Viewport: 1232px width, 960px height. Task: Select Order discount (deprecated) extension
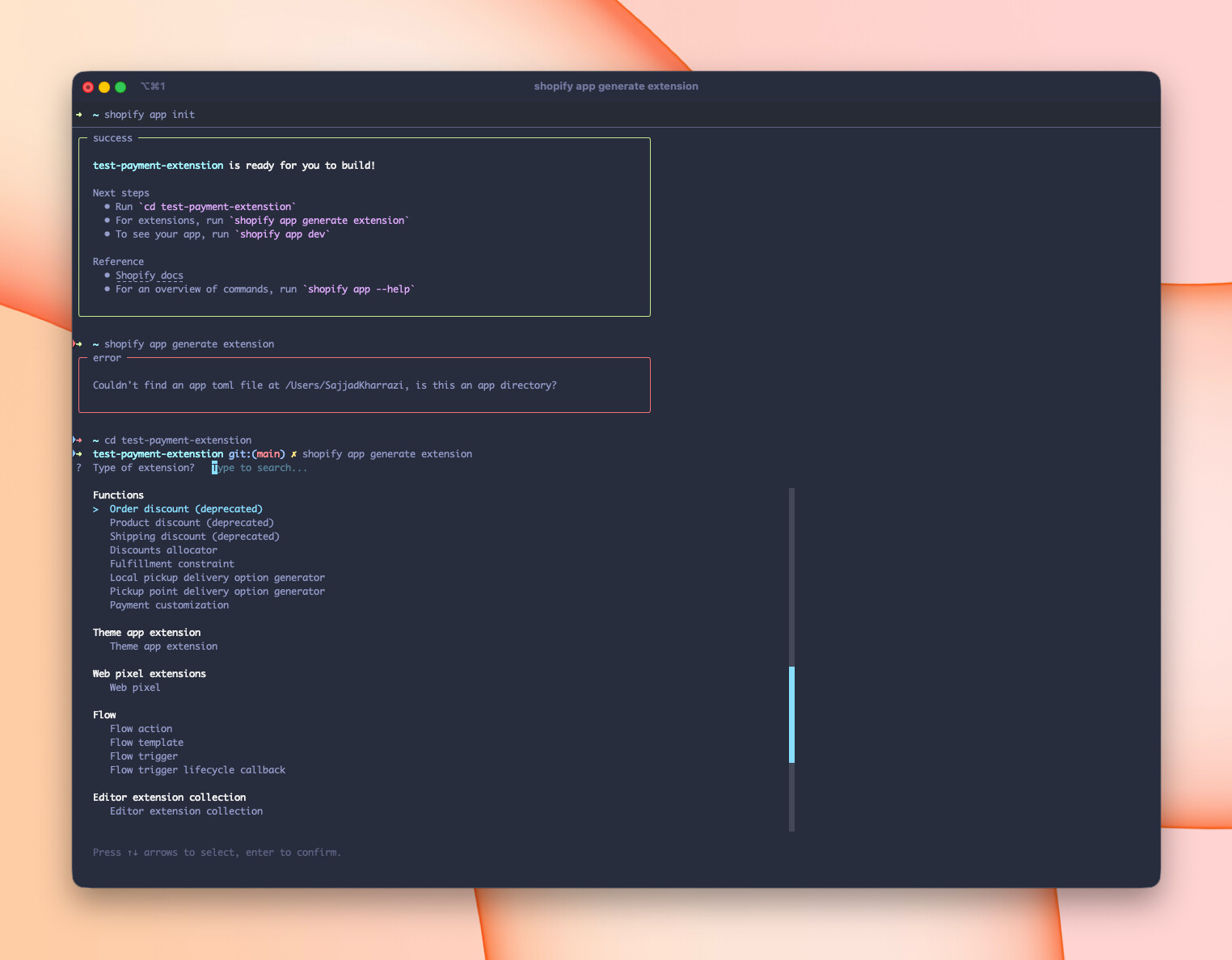pos(186,509)
